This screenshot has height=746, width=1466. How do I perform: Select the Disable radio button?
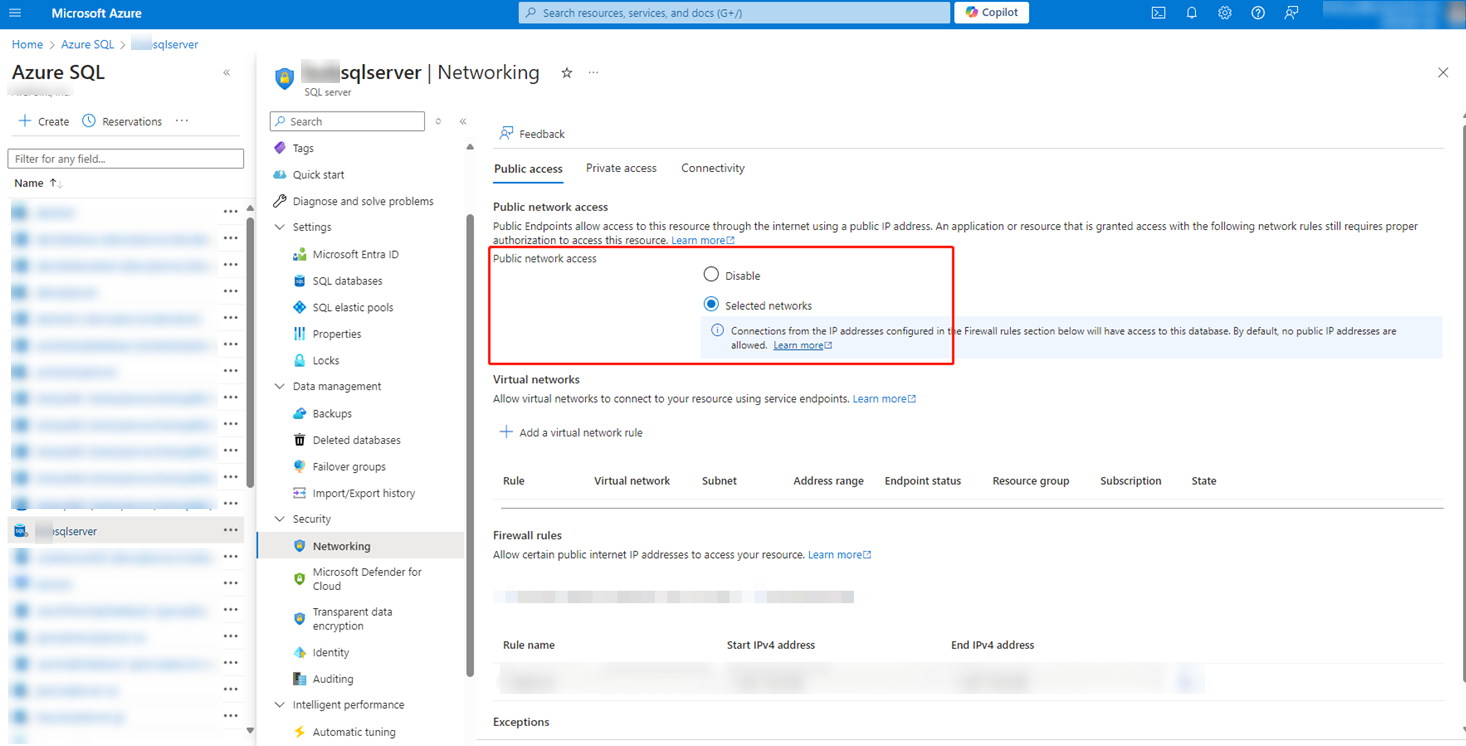[711, 274]
